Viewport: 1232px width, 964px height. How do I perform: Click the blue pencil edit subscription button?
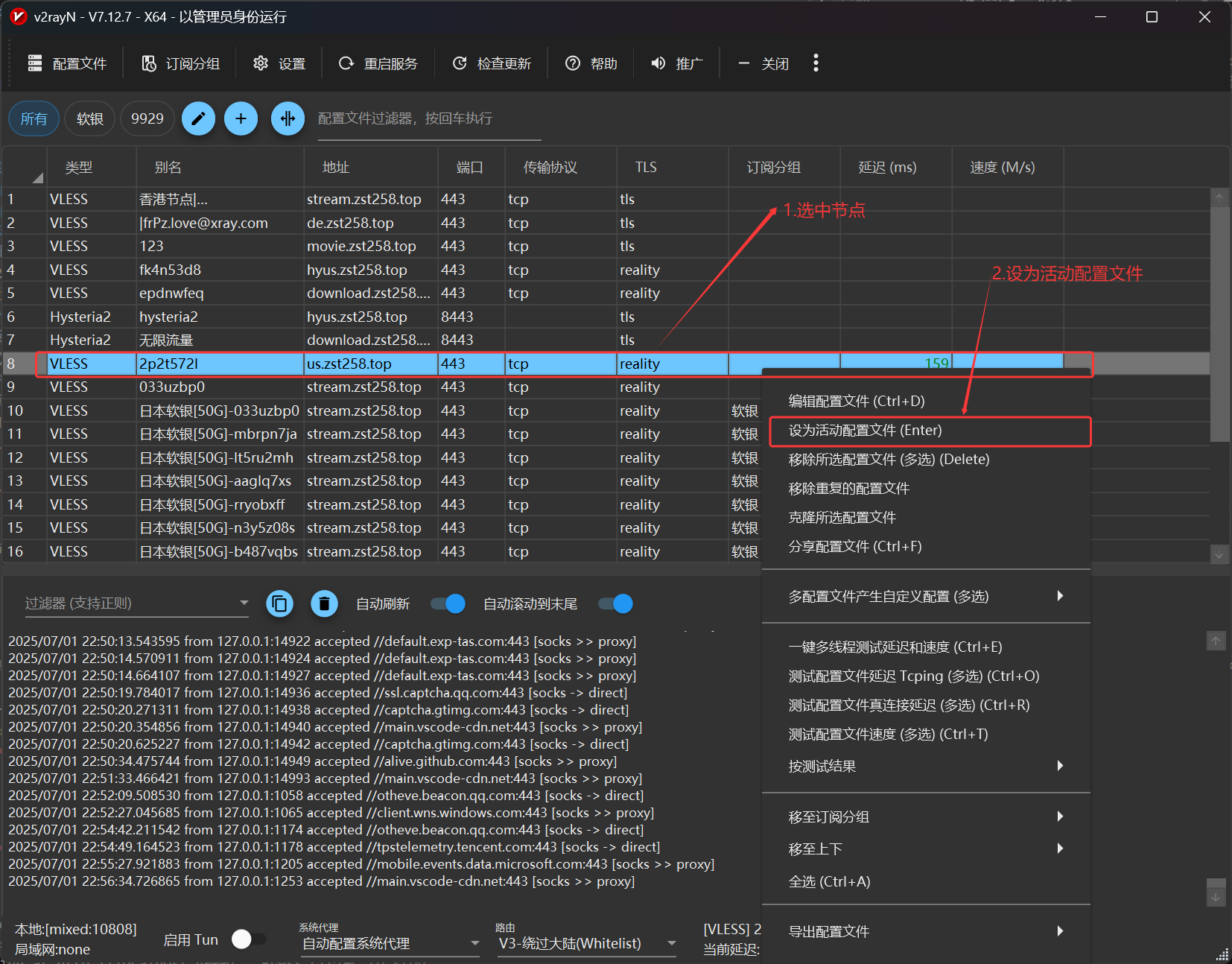tap(198, 118)
